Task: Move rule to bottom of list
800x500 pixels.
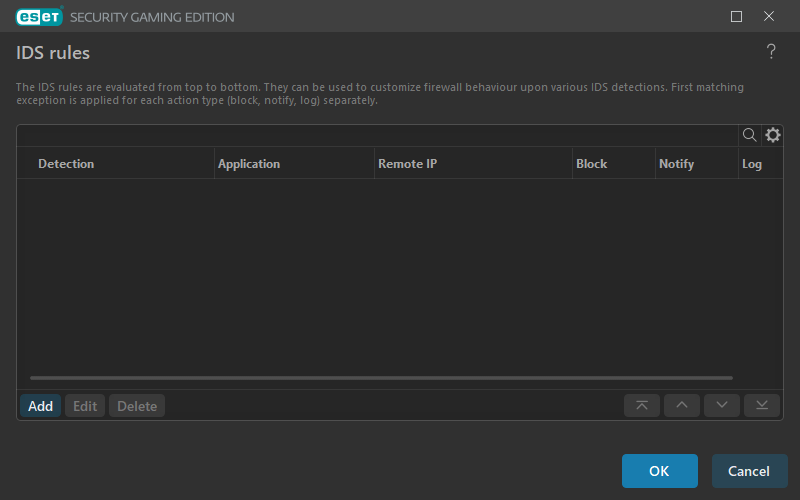Action: [x=762, y=406]
